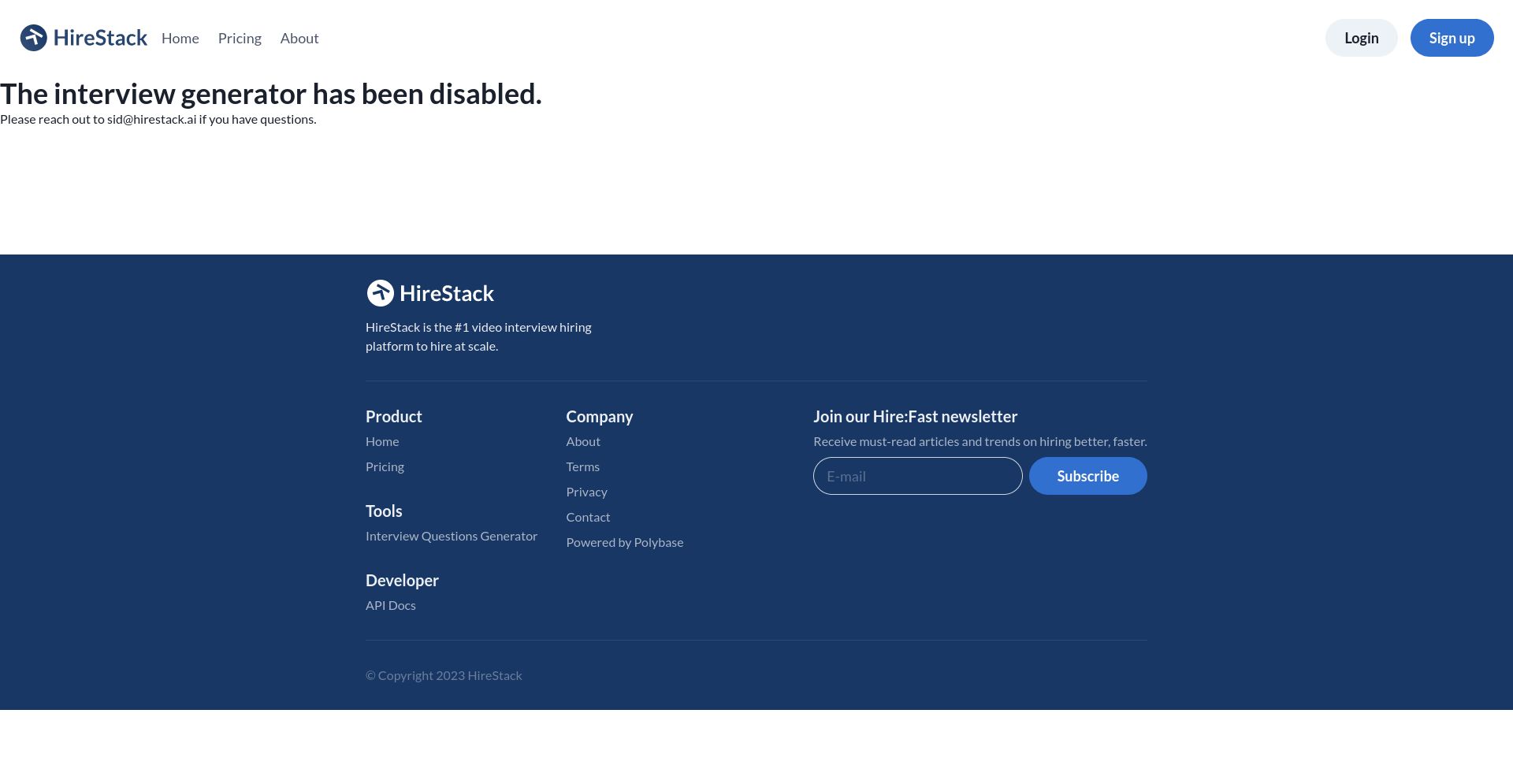
Task: Go to Pricing in the top navigation
Action: (240, 38)
